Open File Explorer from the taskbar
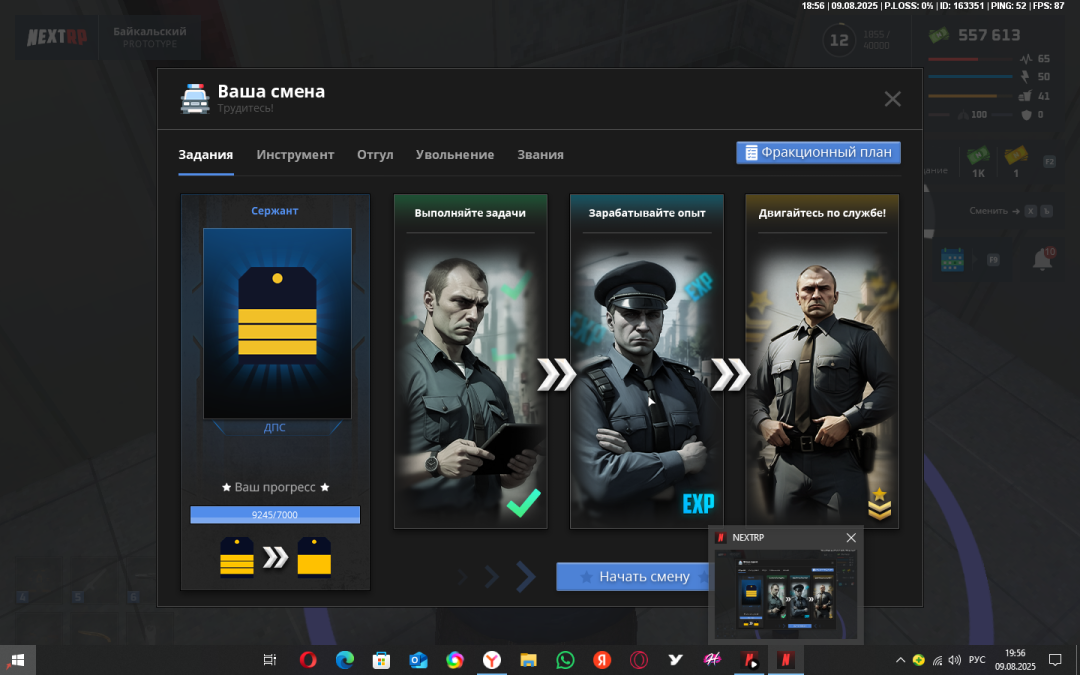Viewport: 1080px width, 675px height. [528, 660]
